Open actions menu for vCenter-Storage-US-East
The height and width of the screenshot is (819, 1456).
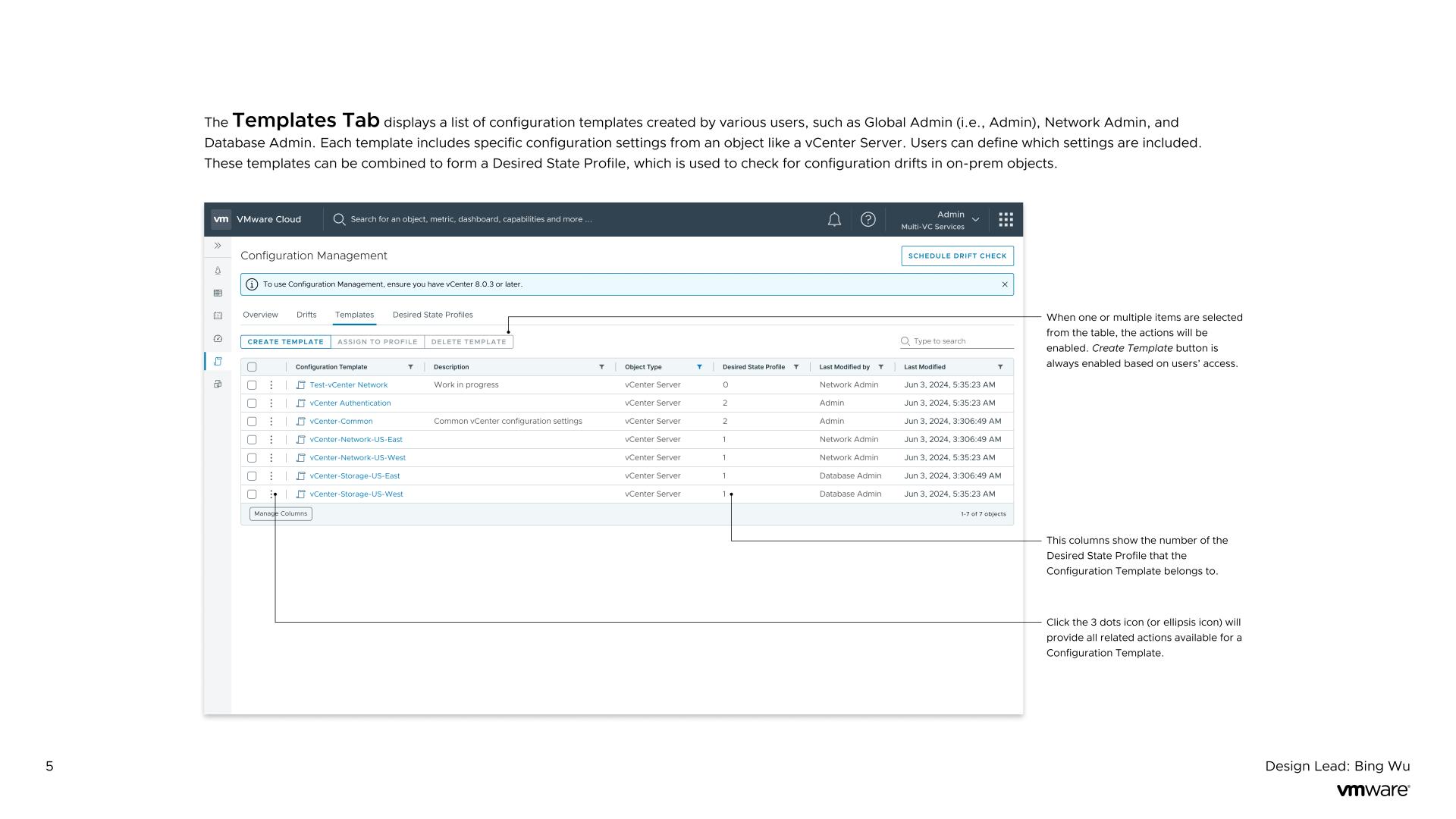click(271, 475)
